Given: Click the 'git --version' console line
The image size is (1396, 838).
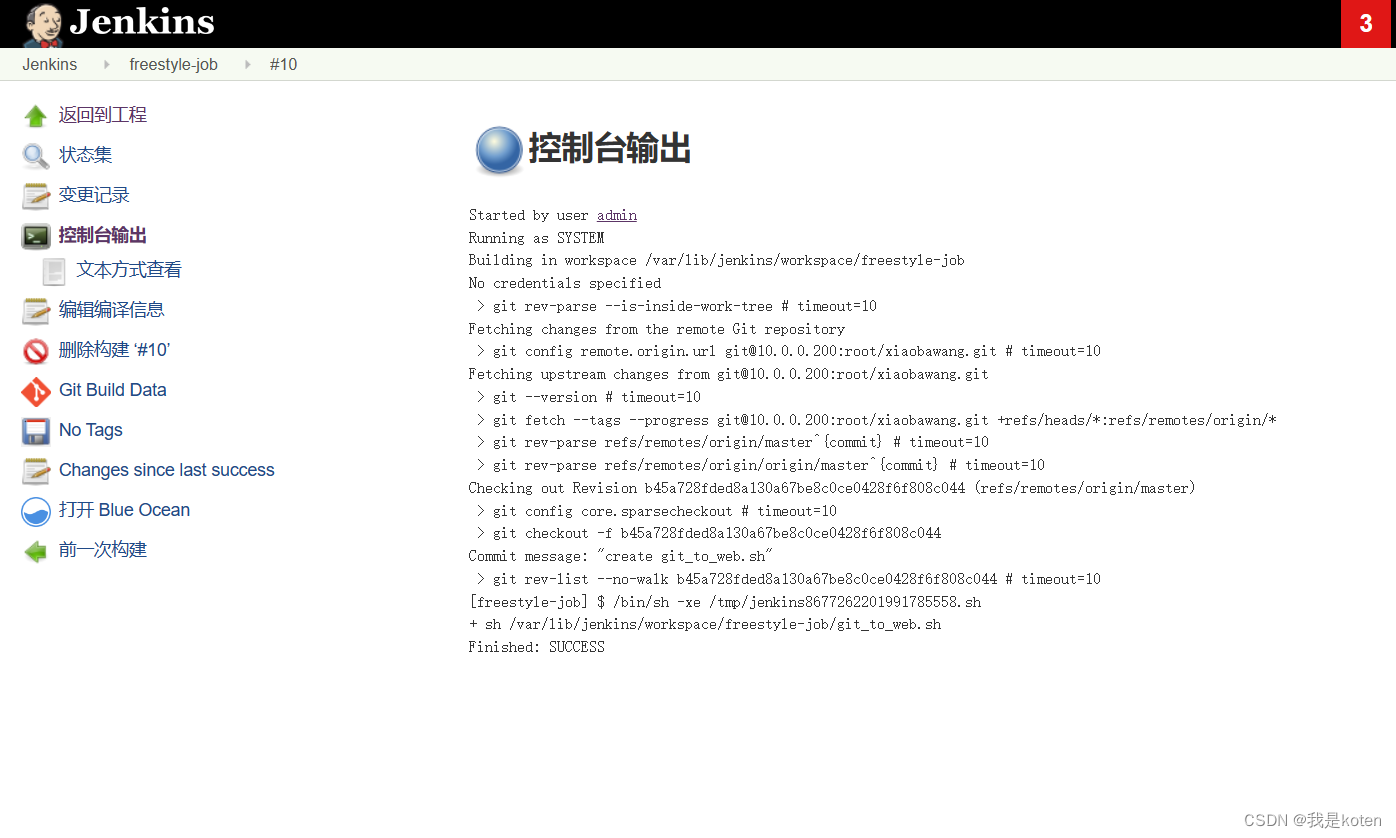Looking at the screenshot, I should click(588, 397).
